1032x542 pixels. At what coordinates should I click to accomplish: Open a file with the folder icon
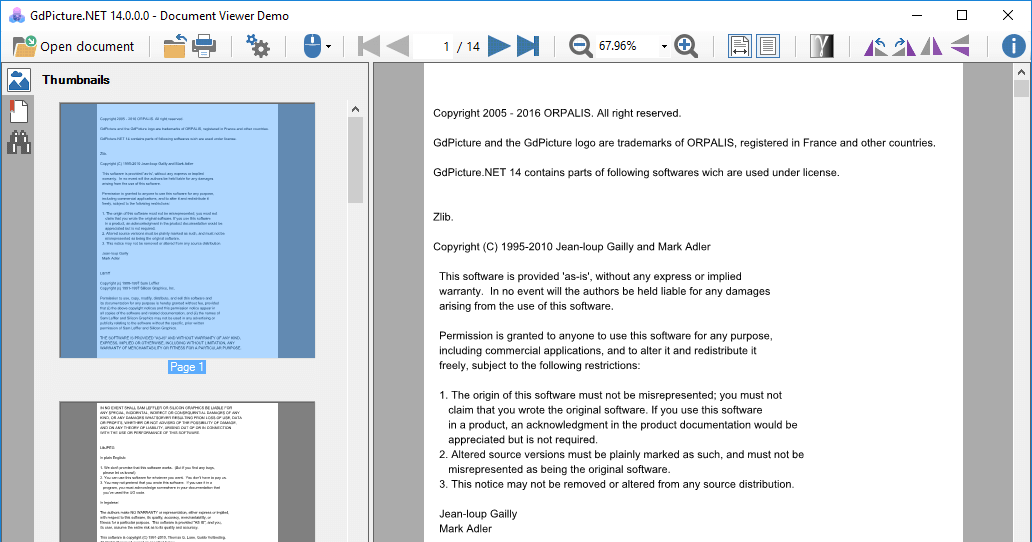tap(175, 46)
